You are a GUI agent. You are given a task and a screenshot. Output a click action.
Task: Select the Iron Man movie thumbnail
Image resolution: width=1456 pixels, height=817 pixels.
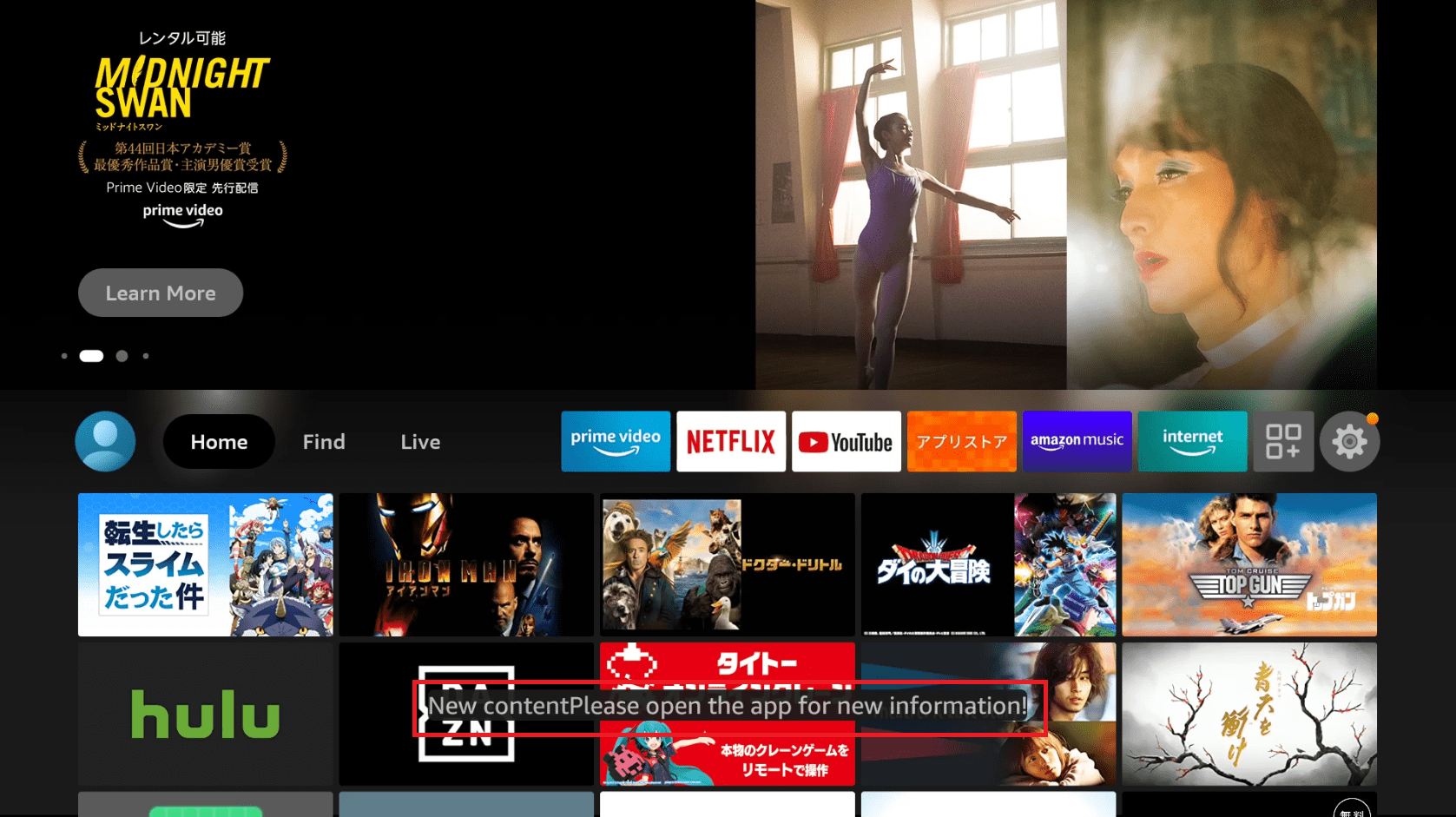point(466,564)
